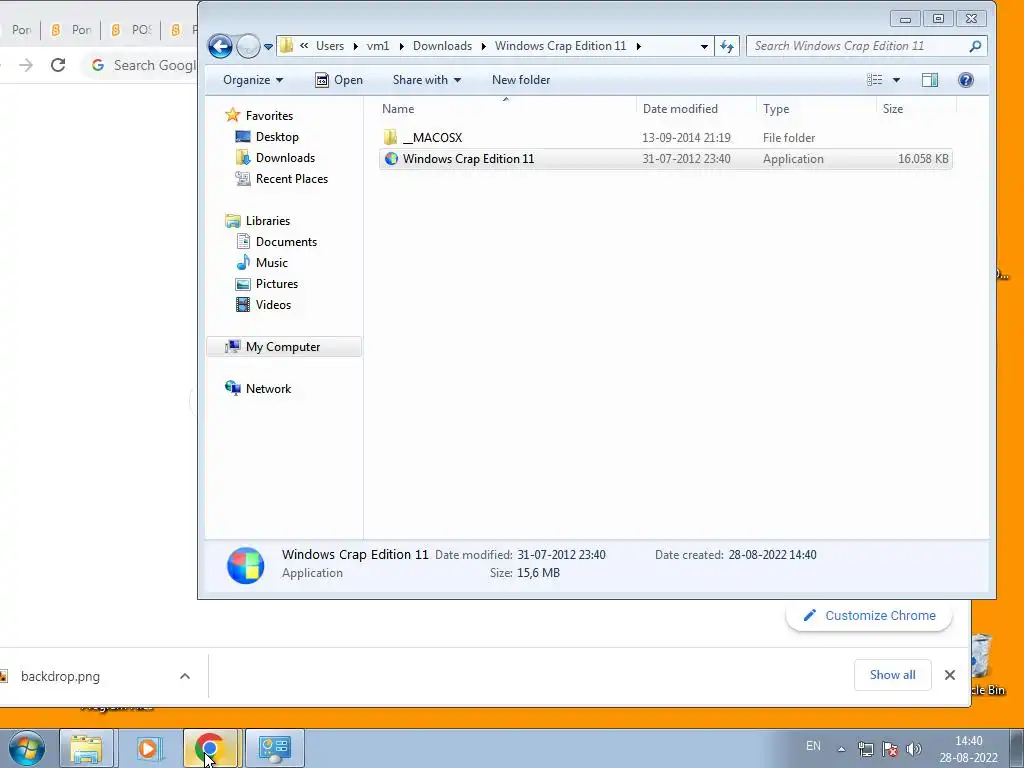Click the search magnifier icon in Explorer
Screen dimensions: 1024x768
click(975, 46)
